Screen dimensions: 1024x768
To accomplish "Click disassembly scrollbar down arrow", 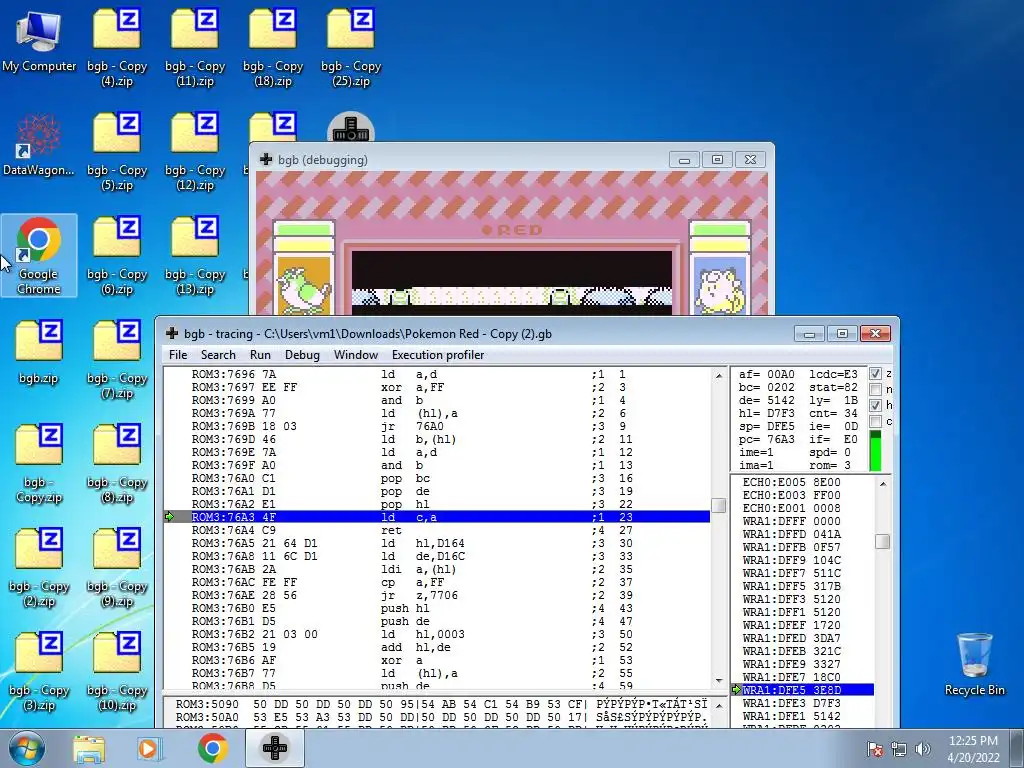I will point(718,680).
